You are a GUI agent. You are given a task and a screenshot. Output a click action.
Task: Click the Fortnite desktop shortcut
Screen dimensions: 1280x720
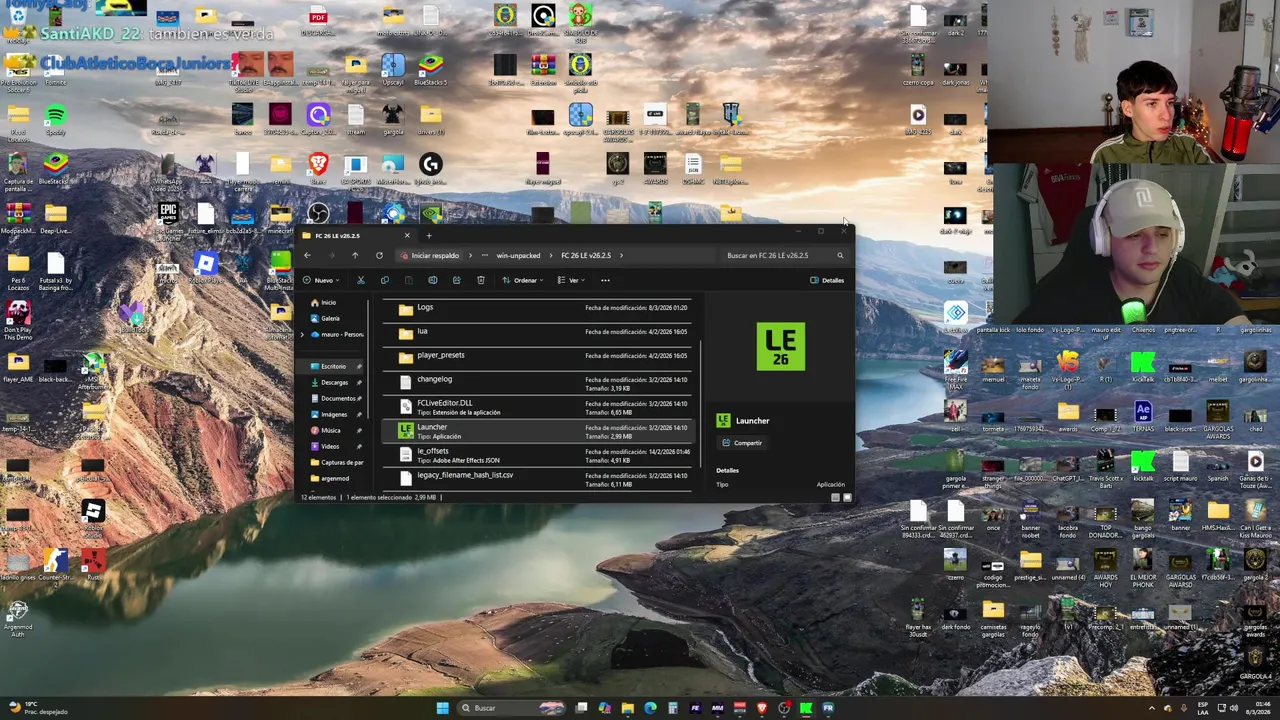click(x=55, y=70)
